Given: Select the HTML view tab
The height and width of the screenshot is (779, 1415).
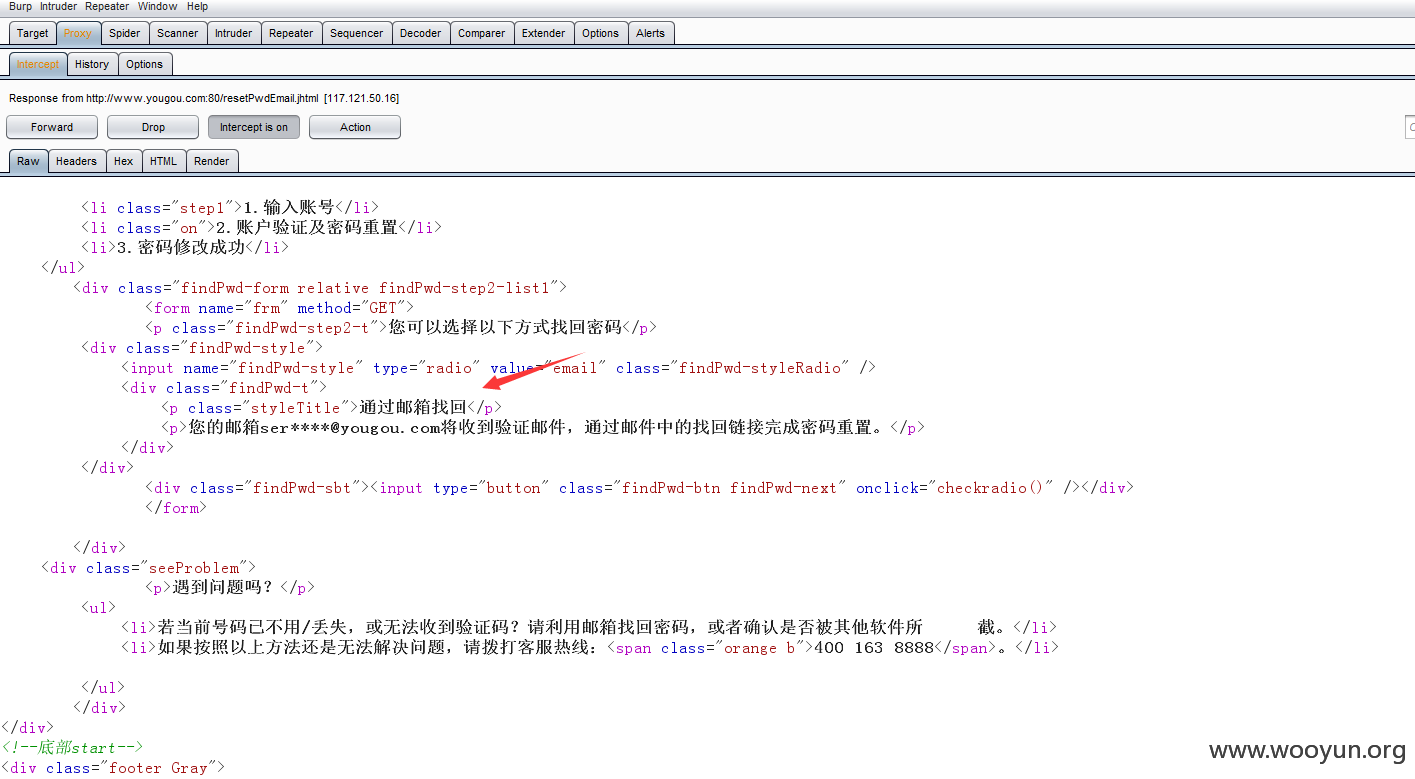Looking at the screenshot, I should point(164,161).
